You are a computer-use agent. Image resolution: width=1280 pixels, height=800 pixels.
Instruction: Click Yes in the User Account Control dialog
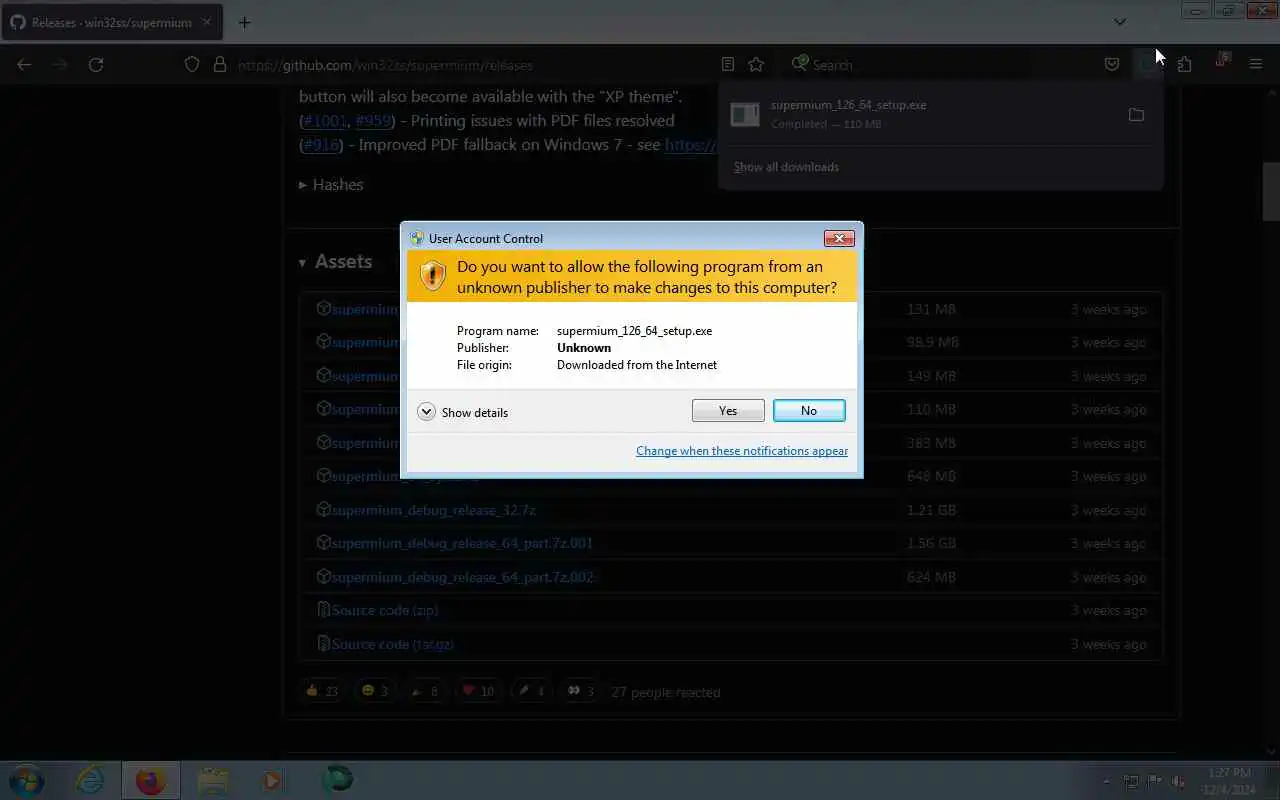[x=728, y=411]
